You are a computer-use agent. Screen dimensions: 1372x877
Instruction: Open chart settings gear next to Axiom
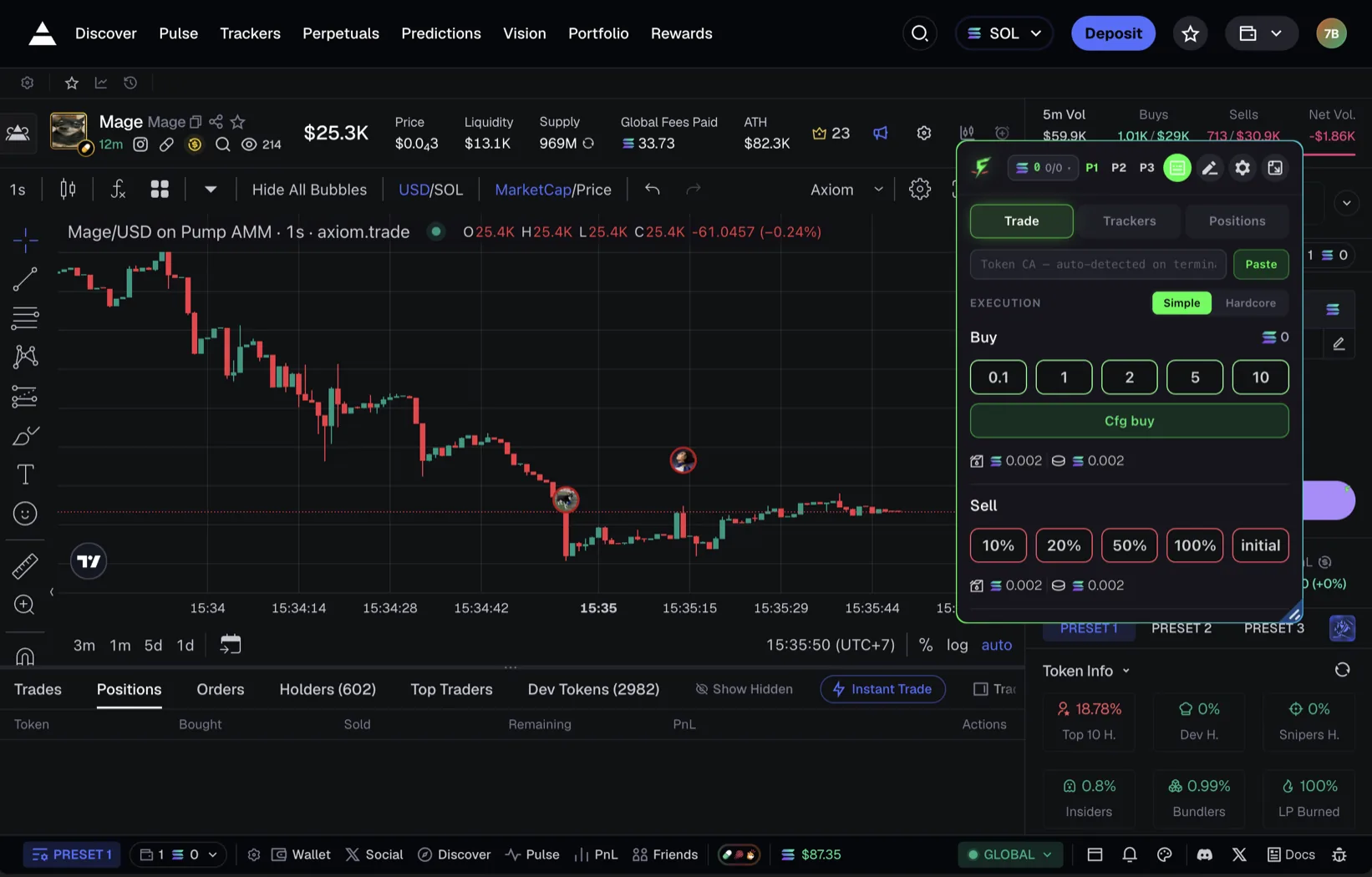[x=920, y=189]
